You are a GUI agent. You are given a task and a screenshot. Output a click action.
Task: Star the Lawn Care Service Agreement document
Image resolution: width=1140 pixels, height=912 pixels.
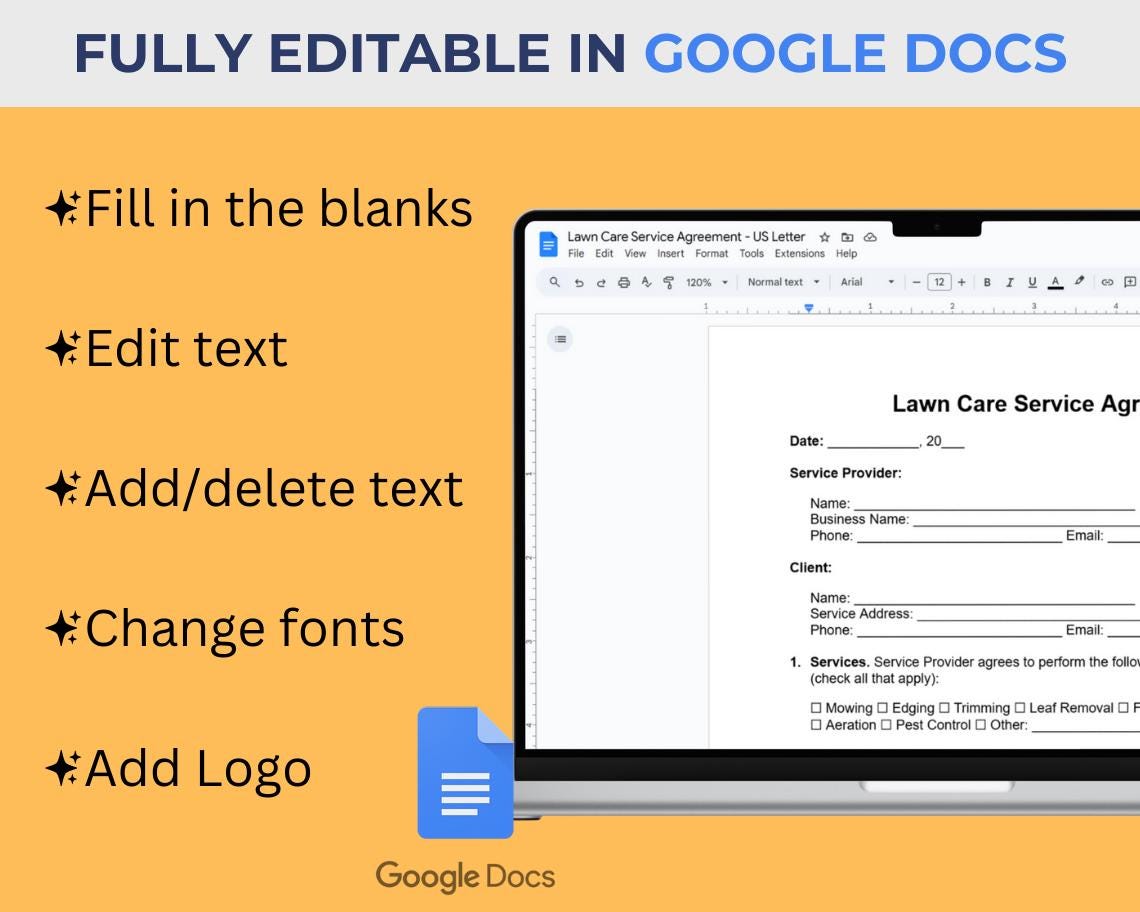(x=824, y=237)
